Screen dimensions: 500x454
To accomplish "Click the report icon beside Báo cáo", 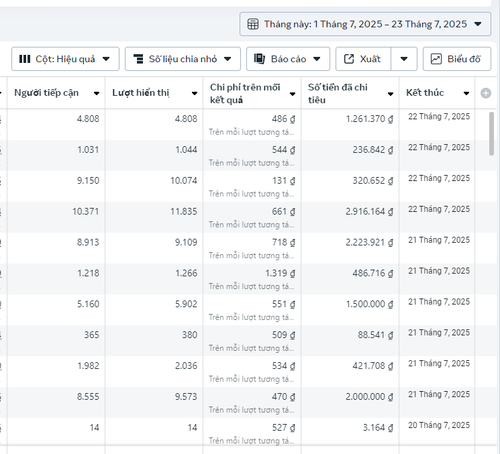I will click(259, 59).
